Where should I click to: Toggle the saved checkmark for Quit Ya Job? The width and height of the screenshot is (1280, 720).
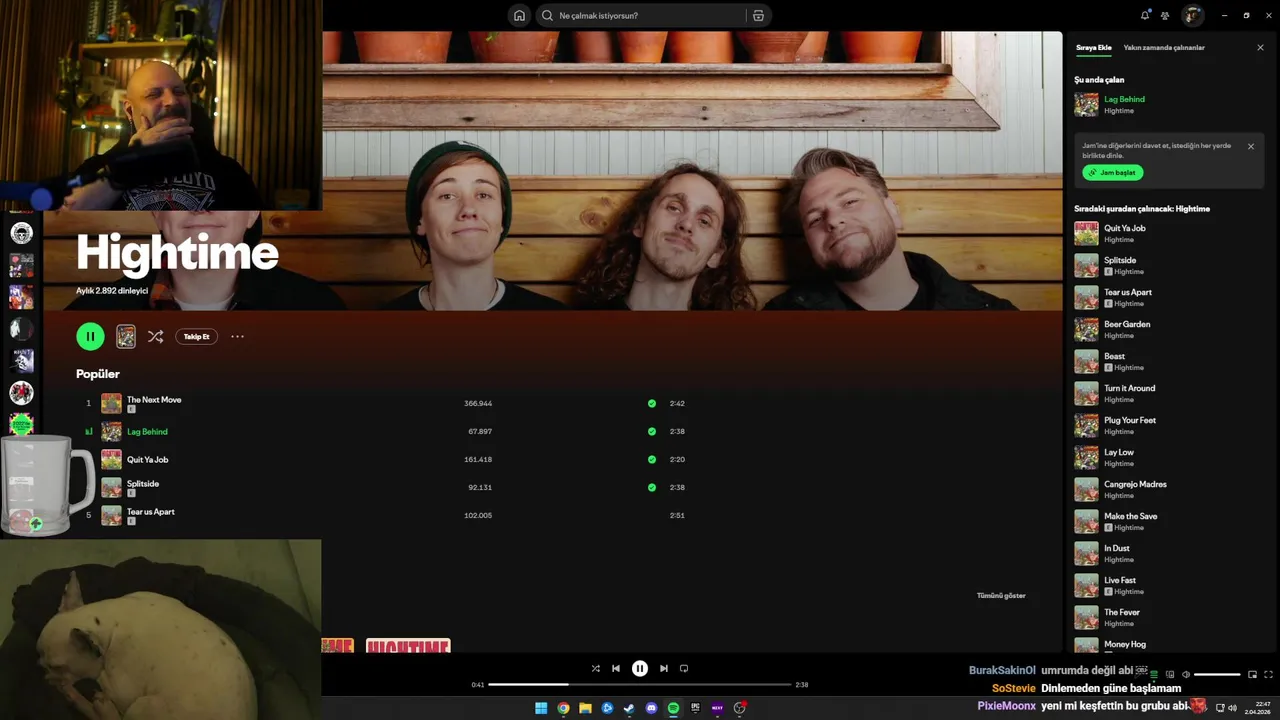(652, 459)
